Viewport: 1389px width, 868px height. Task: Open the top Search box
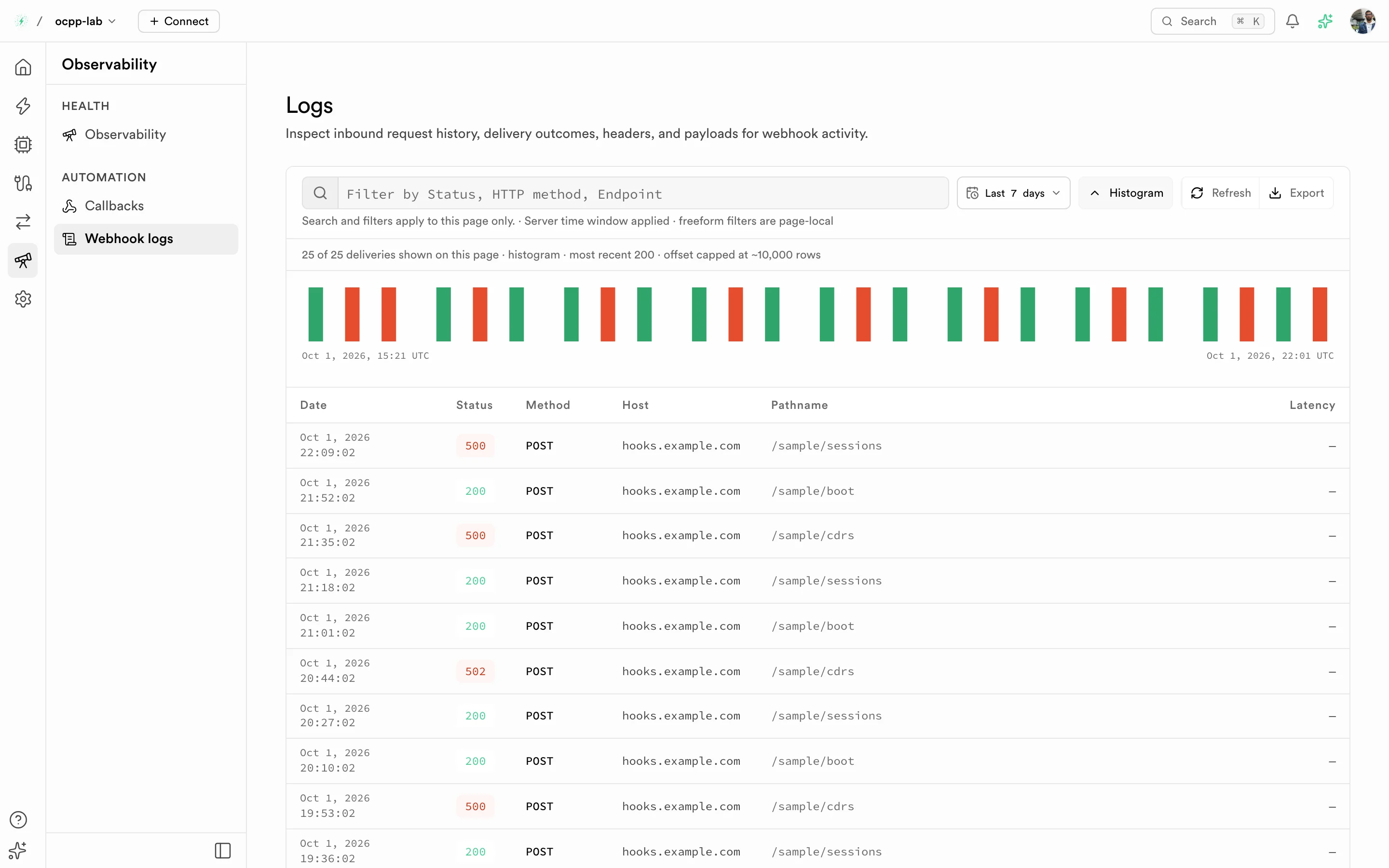[x=1212, y=21]
